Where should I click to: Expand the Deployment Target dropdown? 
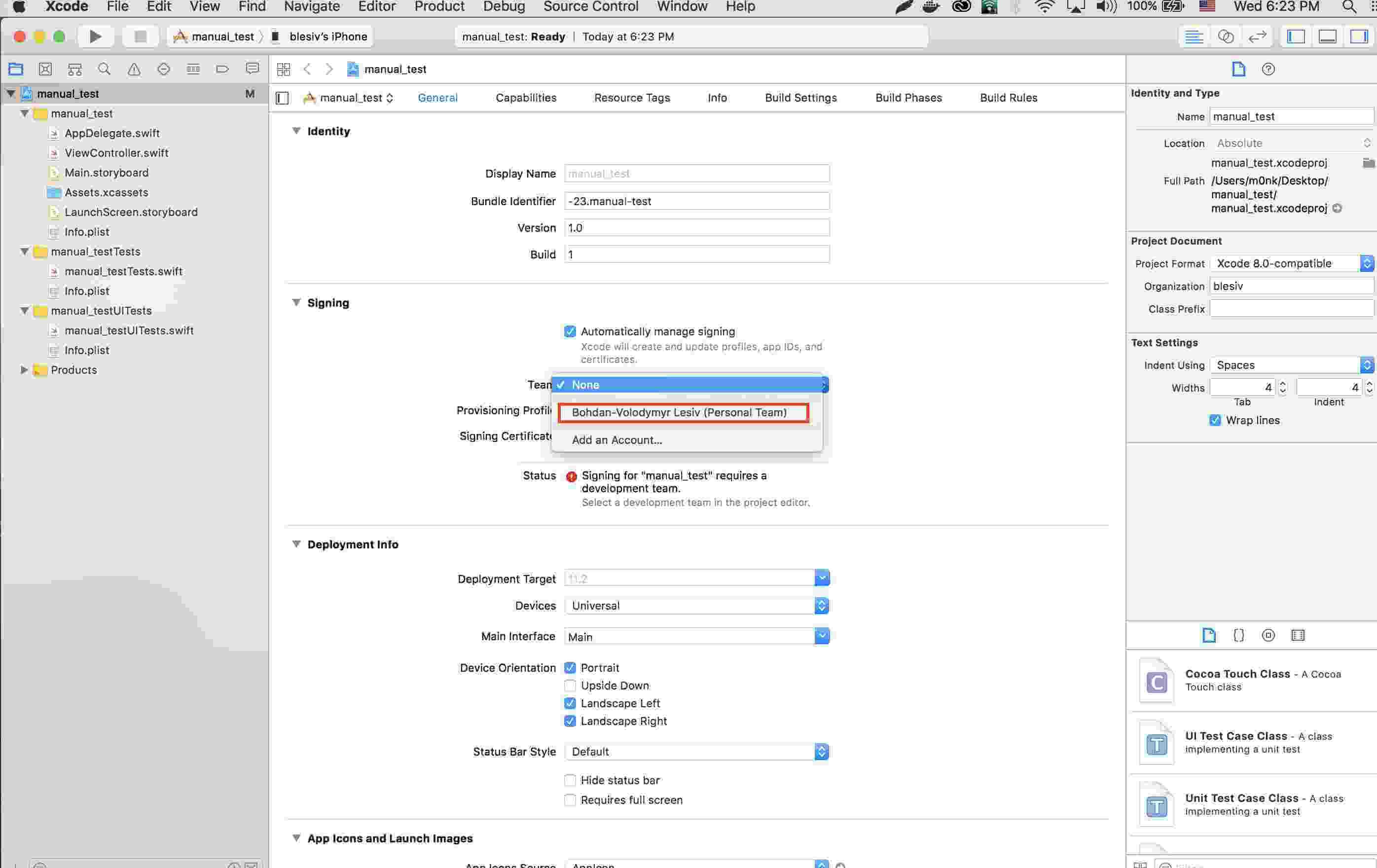pos(822,578)
